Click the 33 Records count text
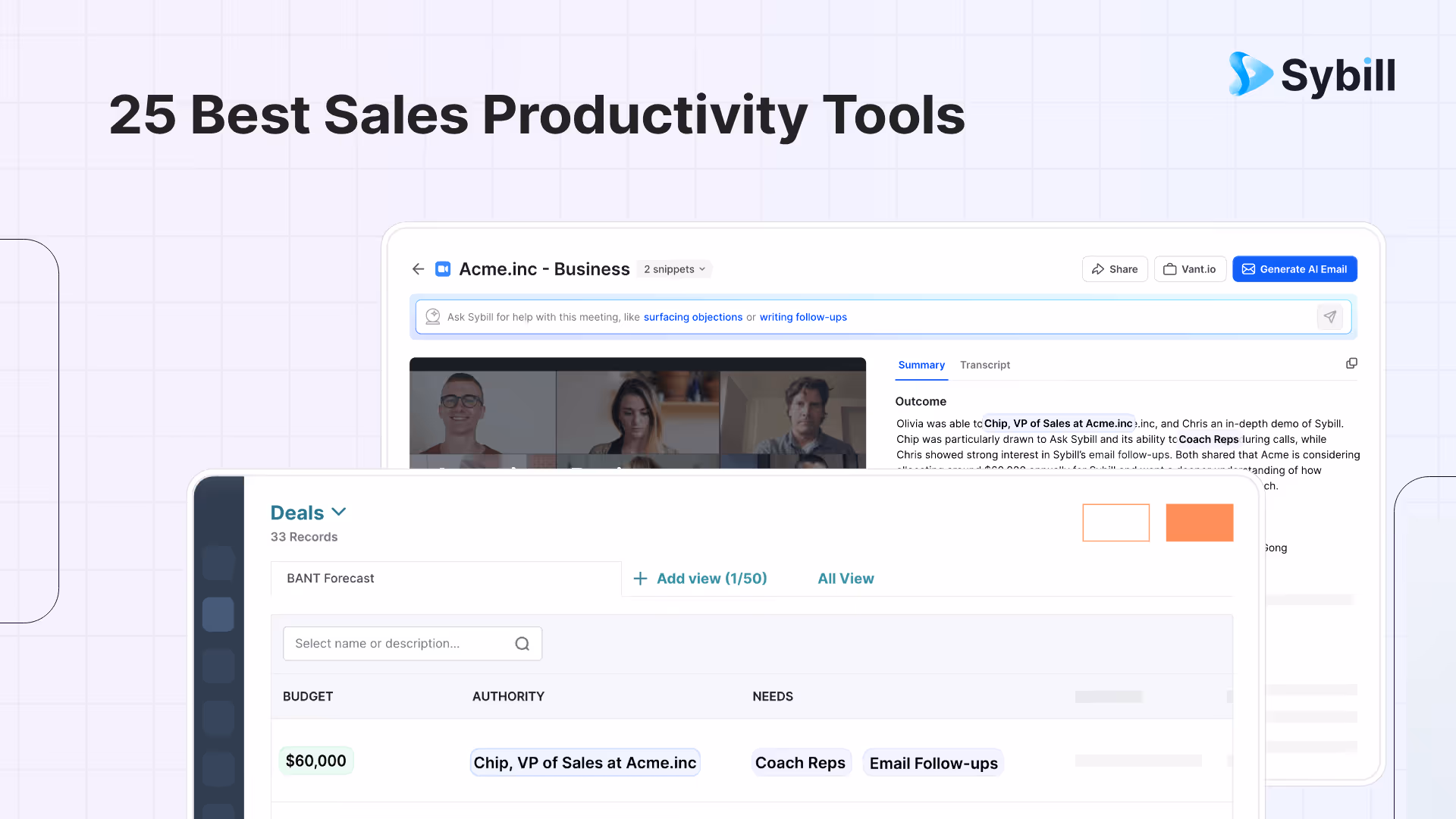Viewport: 1456px width, 819px height. [304, 537]
